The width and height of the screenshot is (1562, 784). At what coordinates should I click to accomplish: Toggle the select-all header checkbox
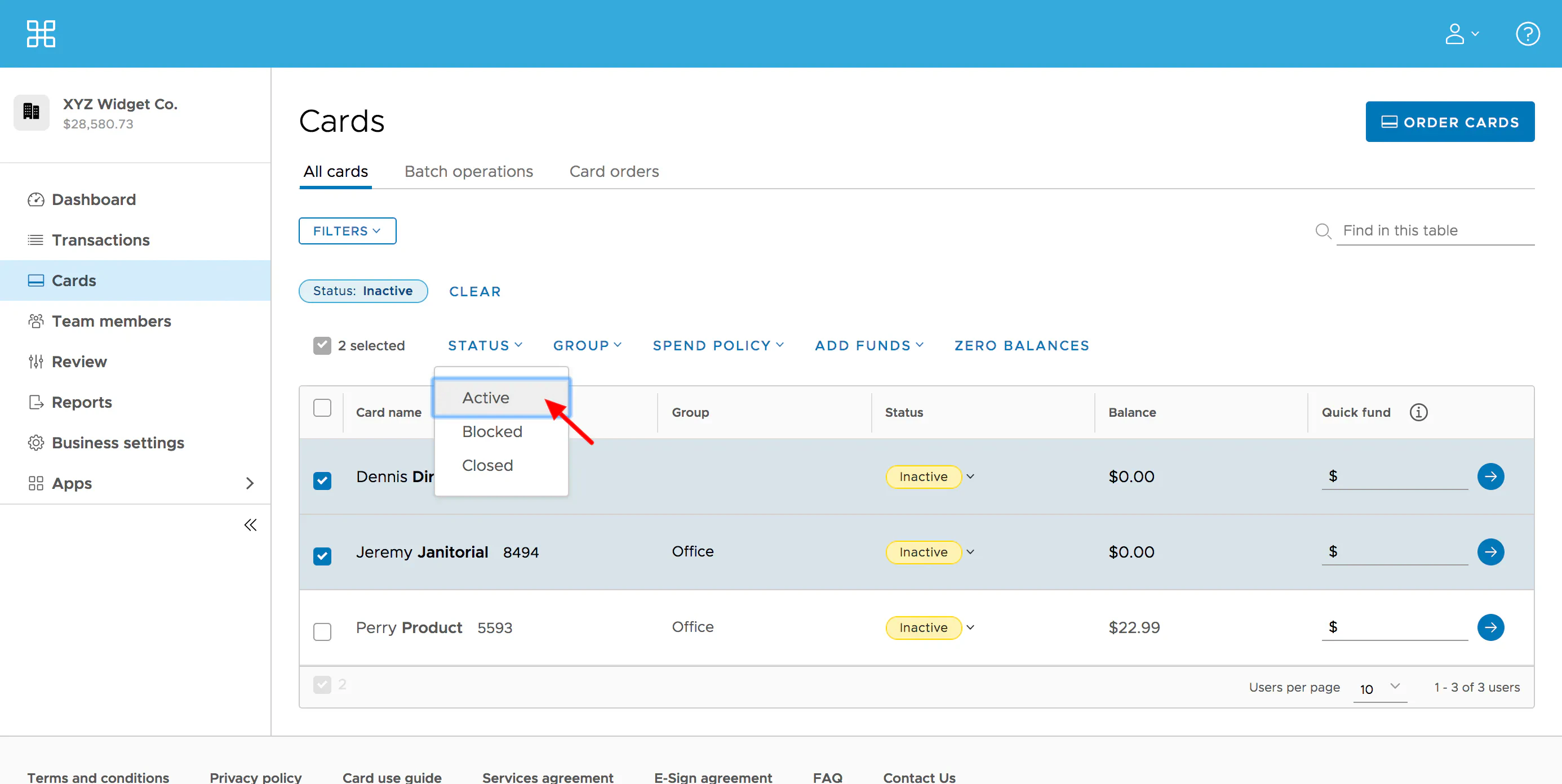[x=322, y=408]
